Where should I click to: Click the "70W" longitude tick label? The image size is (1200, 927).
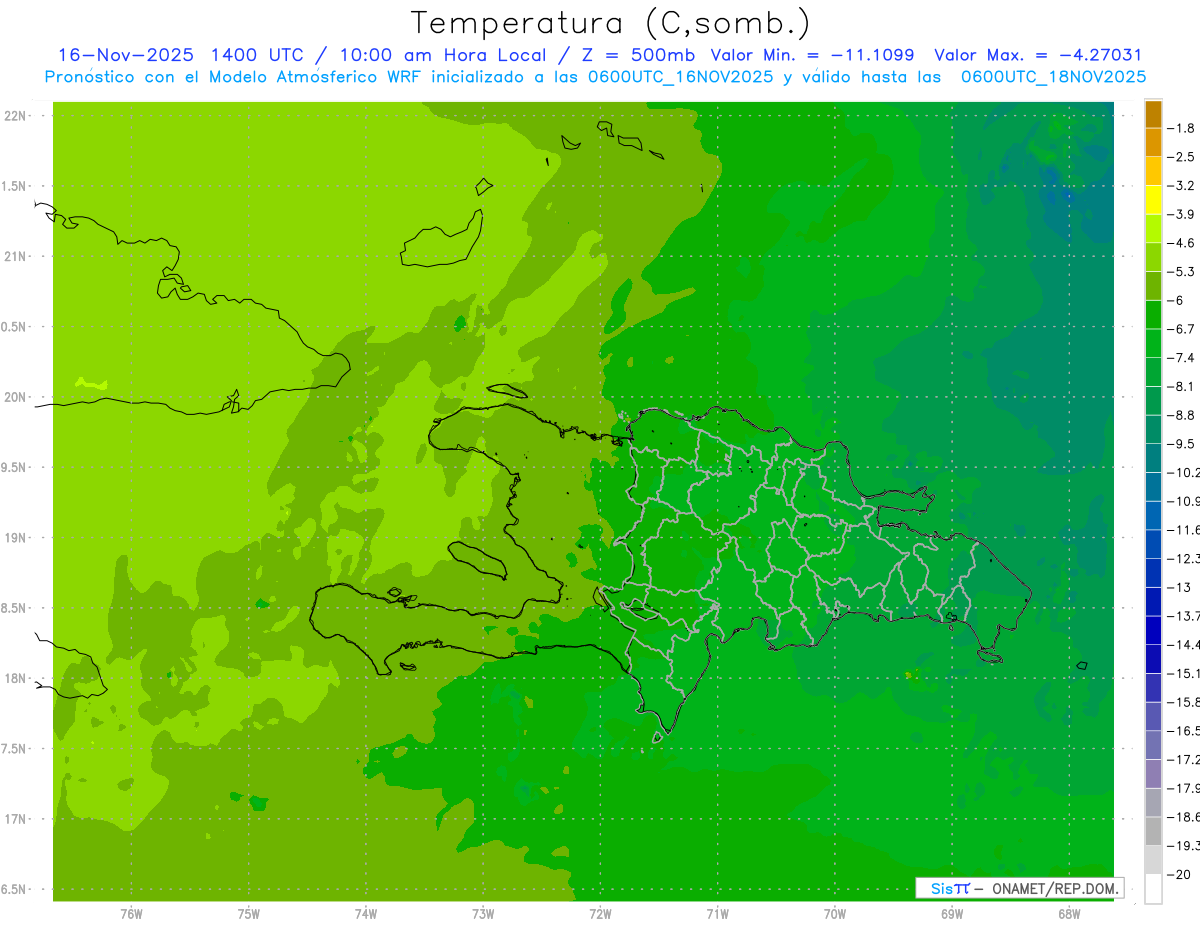pyautogui.click(x=835, y=914)
